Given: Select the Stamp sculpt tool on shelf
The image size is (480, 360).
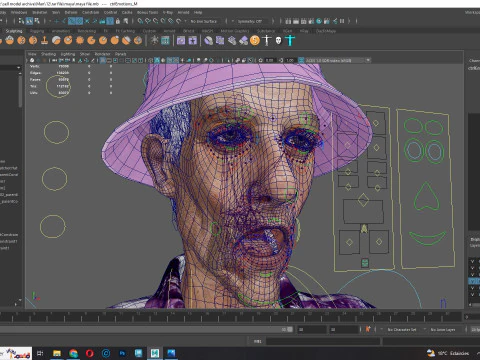Looking at the screenshot, I should [44, 41].
